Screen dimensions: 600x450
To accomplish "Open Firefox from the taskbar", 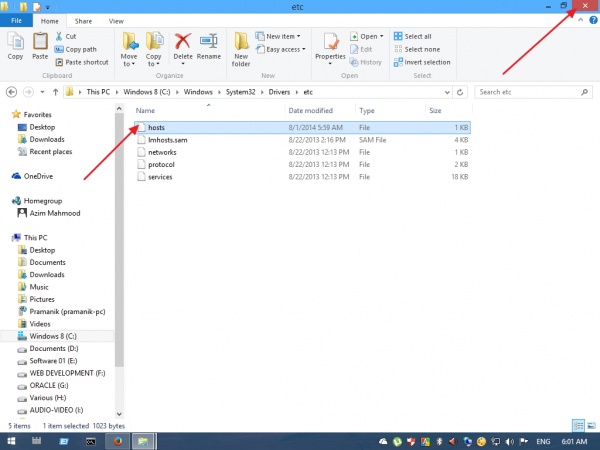I will [x=117, y=441].
